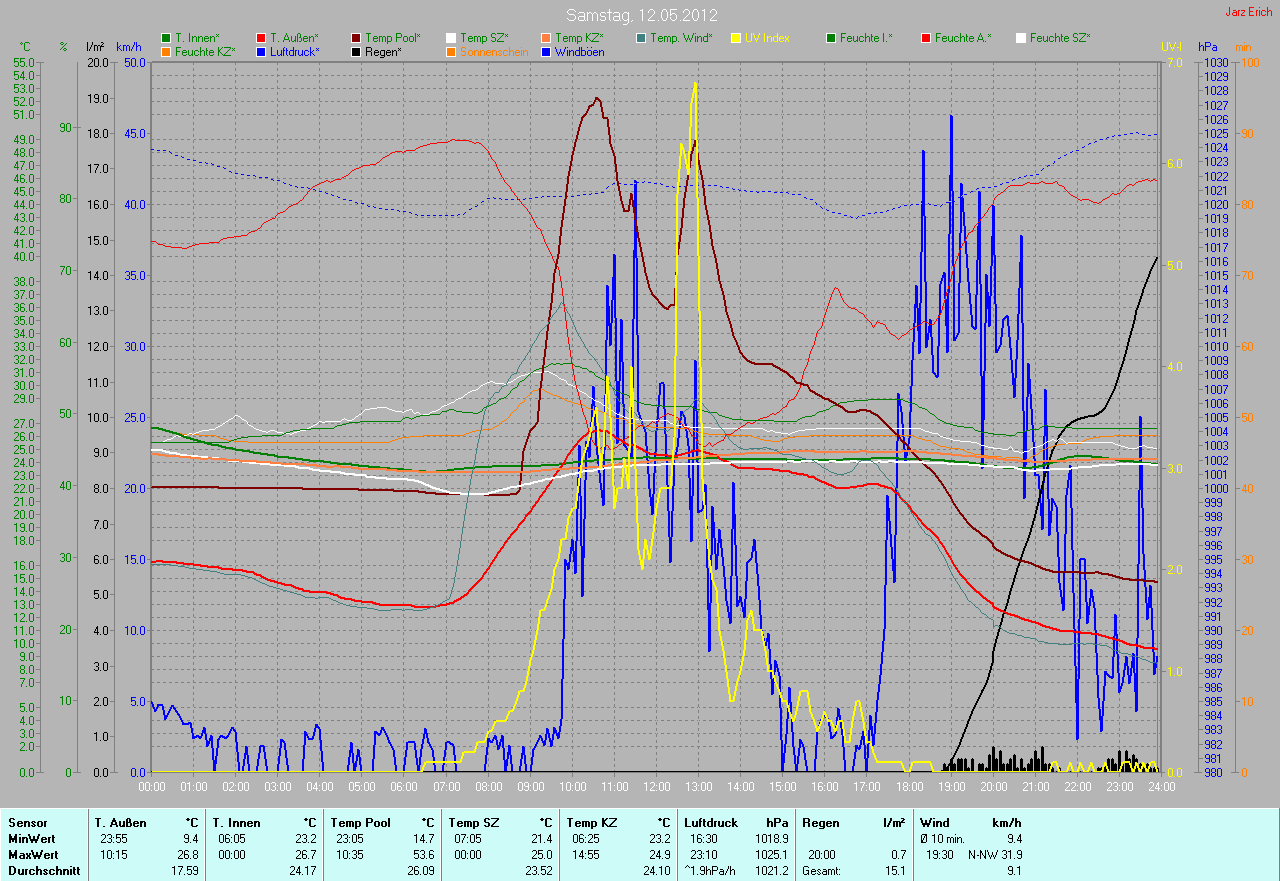Image resolution: width=1280 pixels, height=881 pixels.
Task: Click the blue Luftdruck legend square
Action: [260, 51]
